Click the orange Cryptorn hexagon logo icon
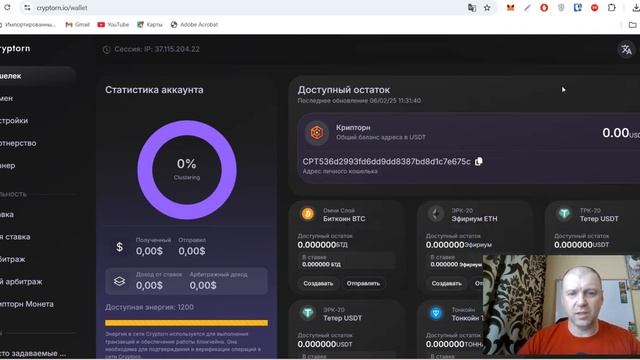 [317, 133]
